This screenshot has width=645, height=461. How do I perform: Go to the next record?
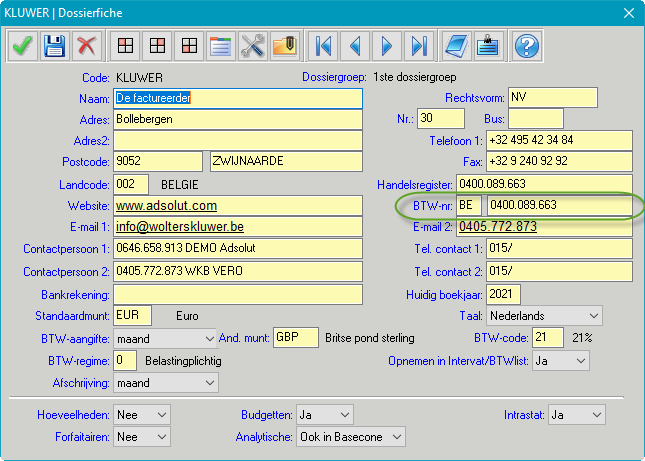click(x=387, y=46)
